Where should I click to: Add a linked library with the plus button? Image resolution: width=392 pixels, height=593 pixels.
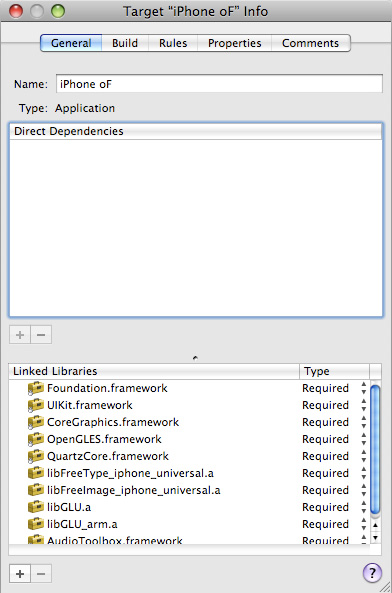[20, 574]
